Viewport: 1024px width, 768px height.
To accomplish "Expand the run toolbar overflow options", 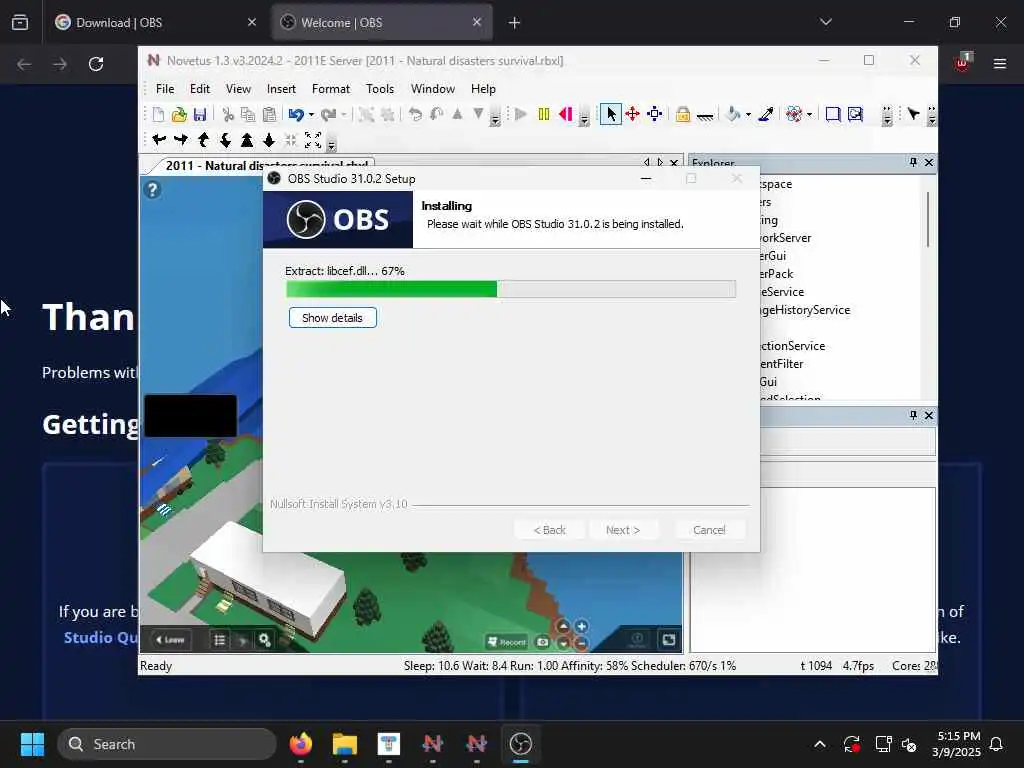I will click(584, 117).
